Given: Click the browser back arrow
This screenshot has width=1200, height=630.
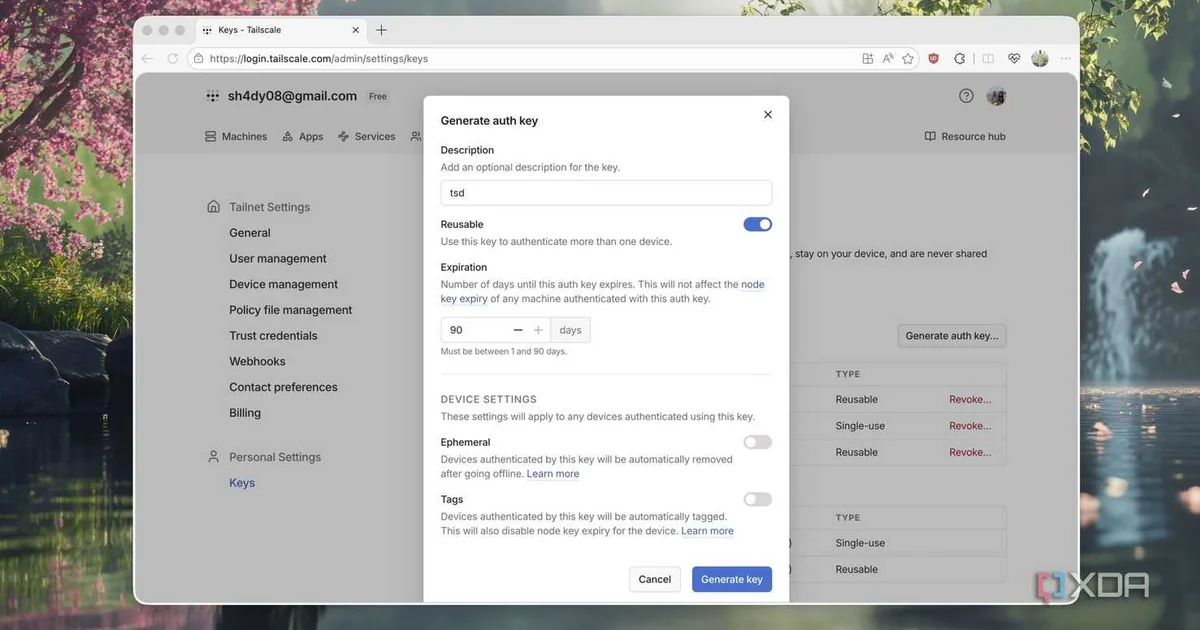Looking at the screenshot, I should 148,59.
